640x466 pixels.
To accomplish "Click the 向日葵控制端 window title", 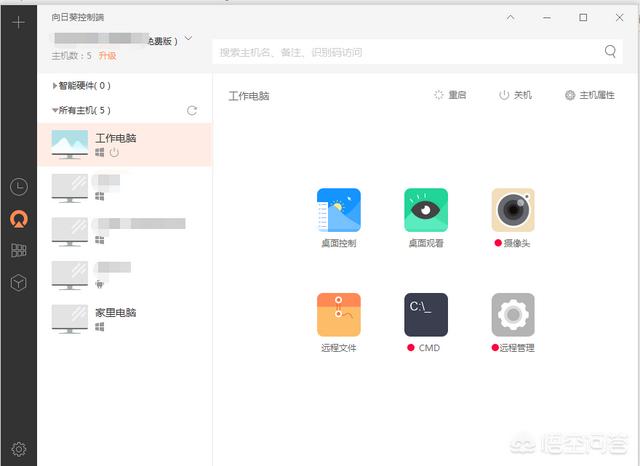I will pyautogui.click(x=78, y=17).
